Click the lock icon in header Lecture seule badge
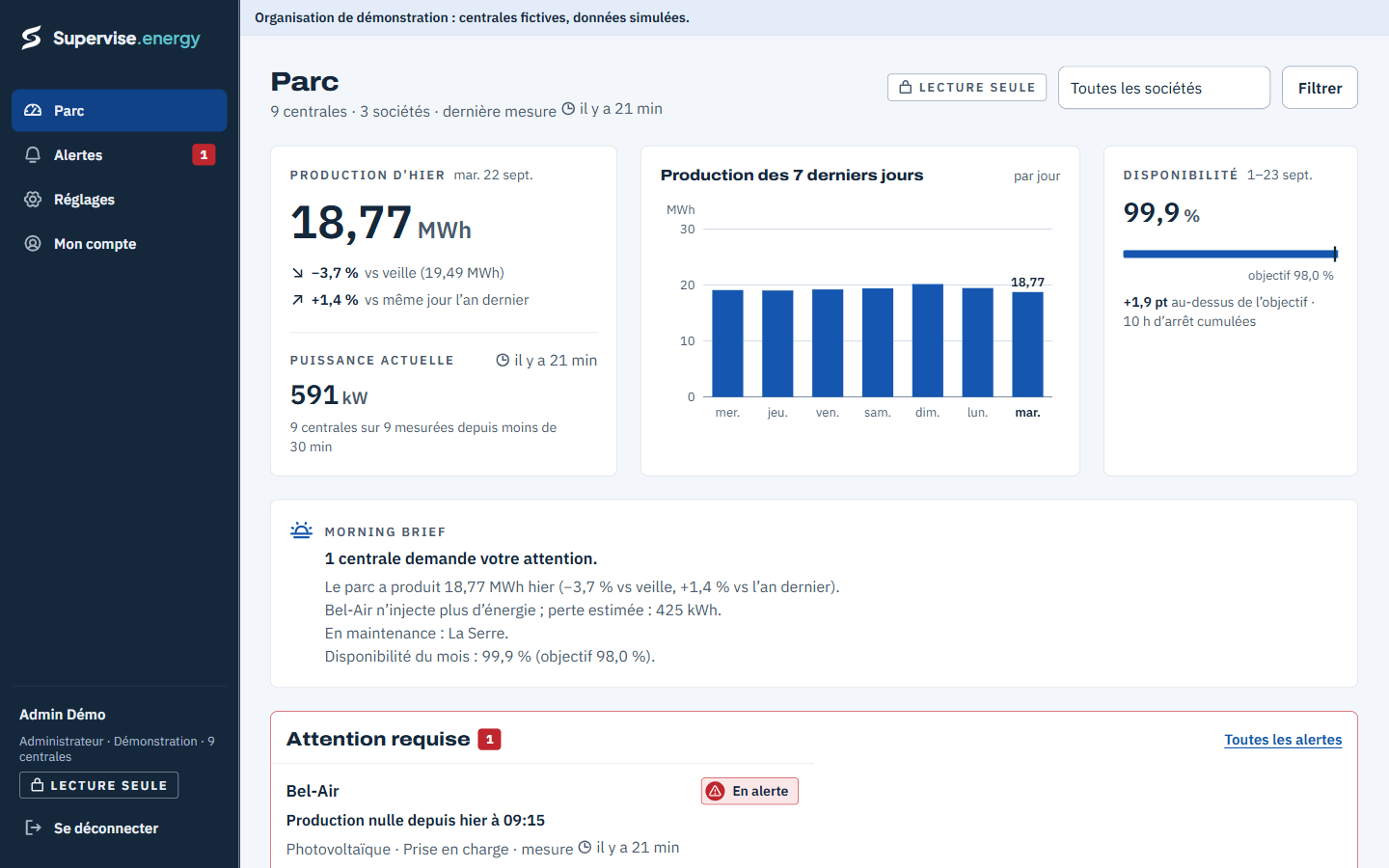This screenshot has height=868, width=1389. pyautogui.click(x=906, y=88)
